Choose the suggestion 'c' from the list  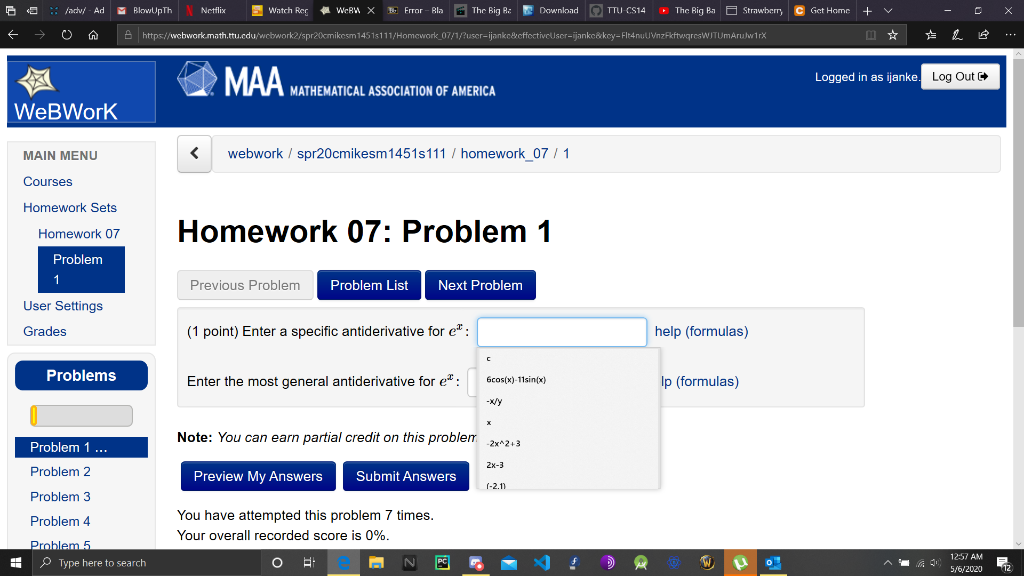tap(568, 359)
